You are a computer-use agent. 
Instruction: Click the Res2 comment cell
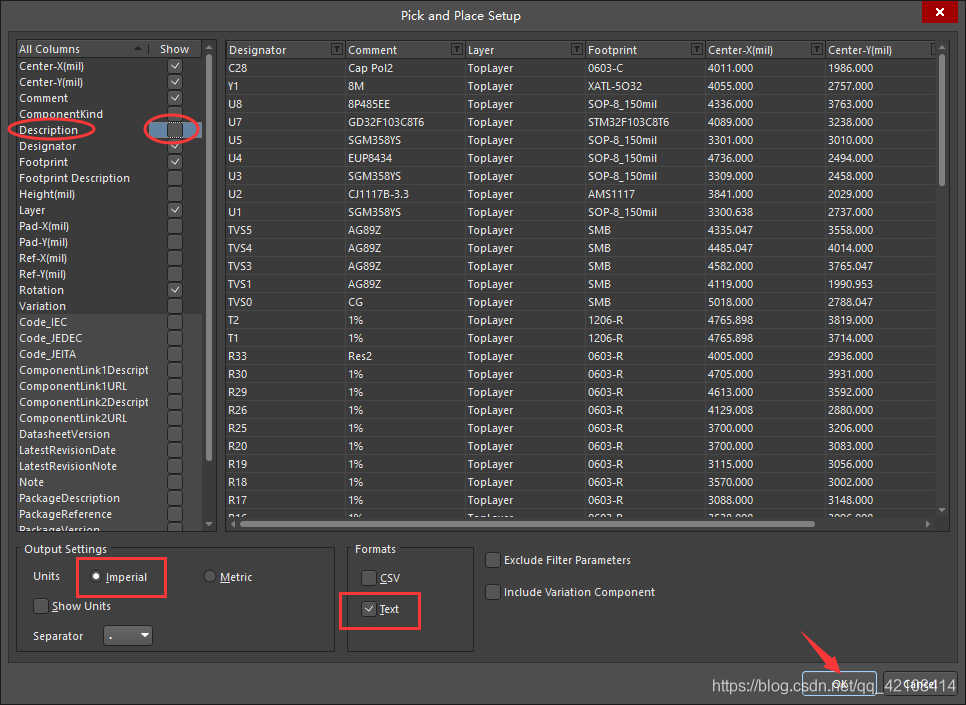tap(405, 356)
